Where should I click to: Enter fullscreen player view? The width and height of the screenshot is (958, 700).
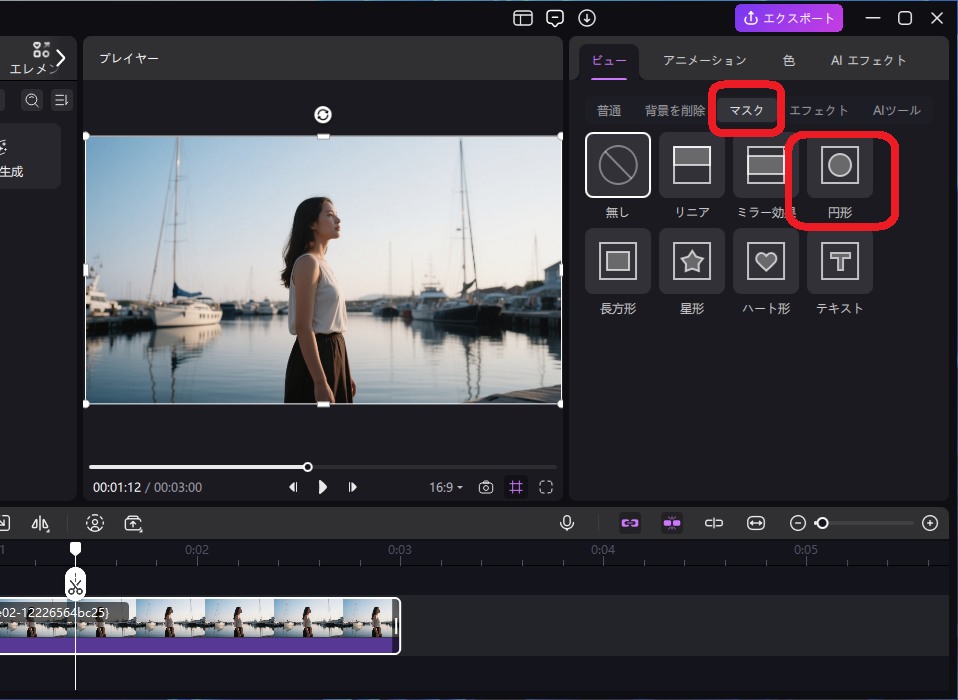546,487
